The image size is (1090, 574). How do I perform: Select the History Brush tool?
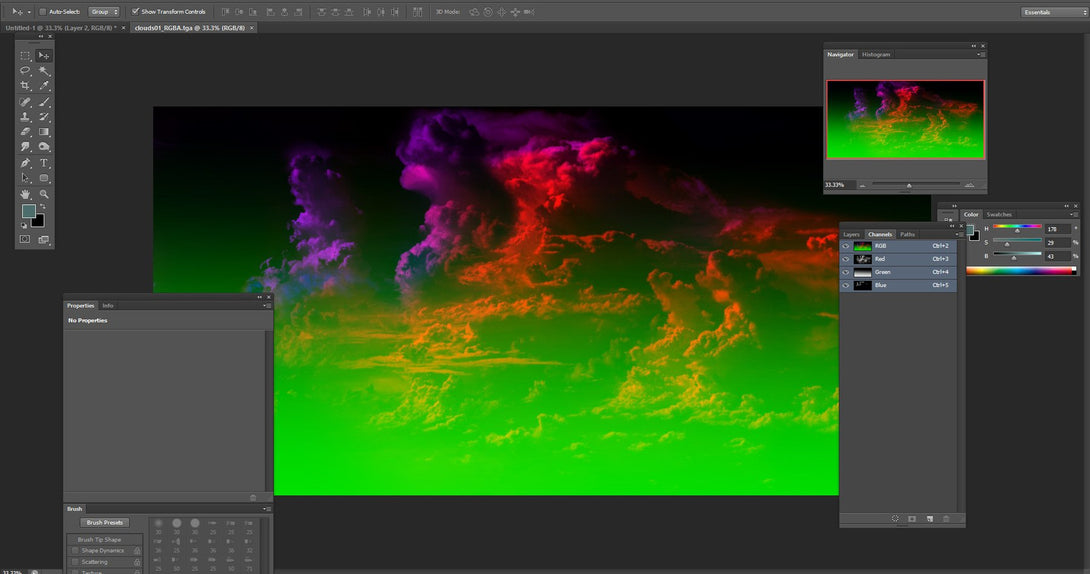click(x=44, y=117)
